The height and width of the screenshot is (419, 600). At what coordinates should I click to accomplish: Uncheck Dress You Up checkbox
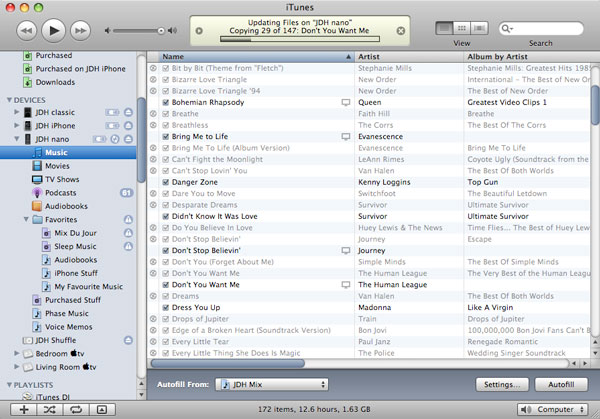point(166,308)
